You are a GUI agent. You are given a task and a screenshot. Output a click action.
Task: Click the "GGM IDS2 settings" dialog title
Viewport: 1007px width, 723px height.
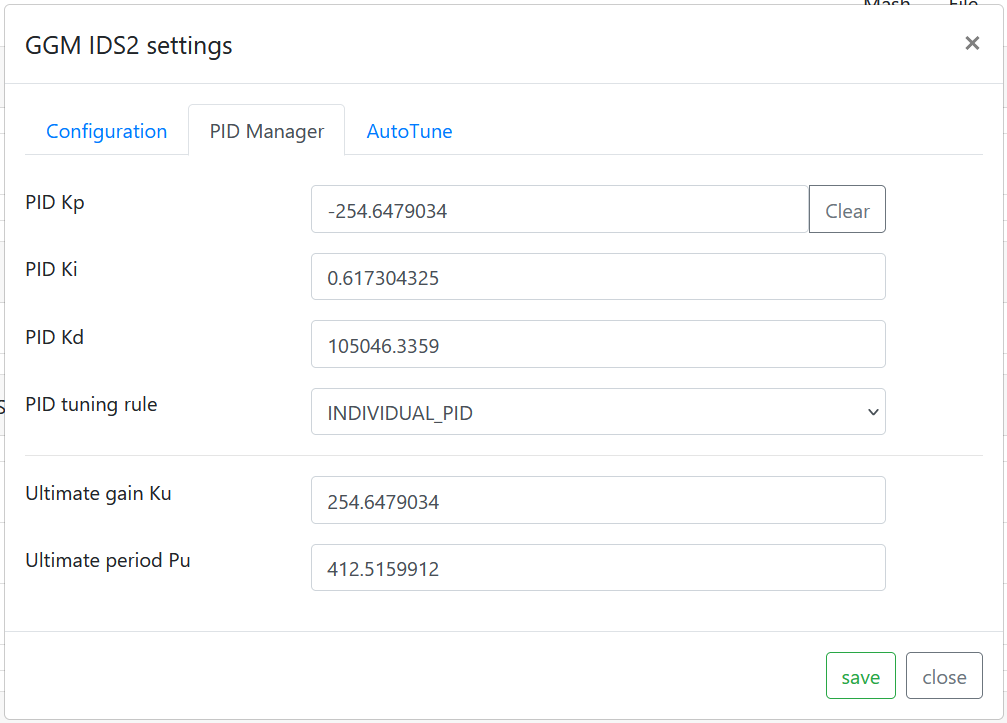128,45
